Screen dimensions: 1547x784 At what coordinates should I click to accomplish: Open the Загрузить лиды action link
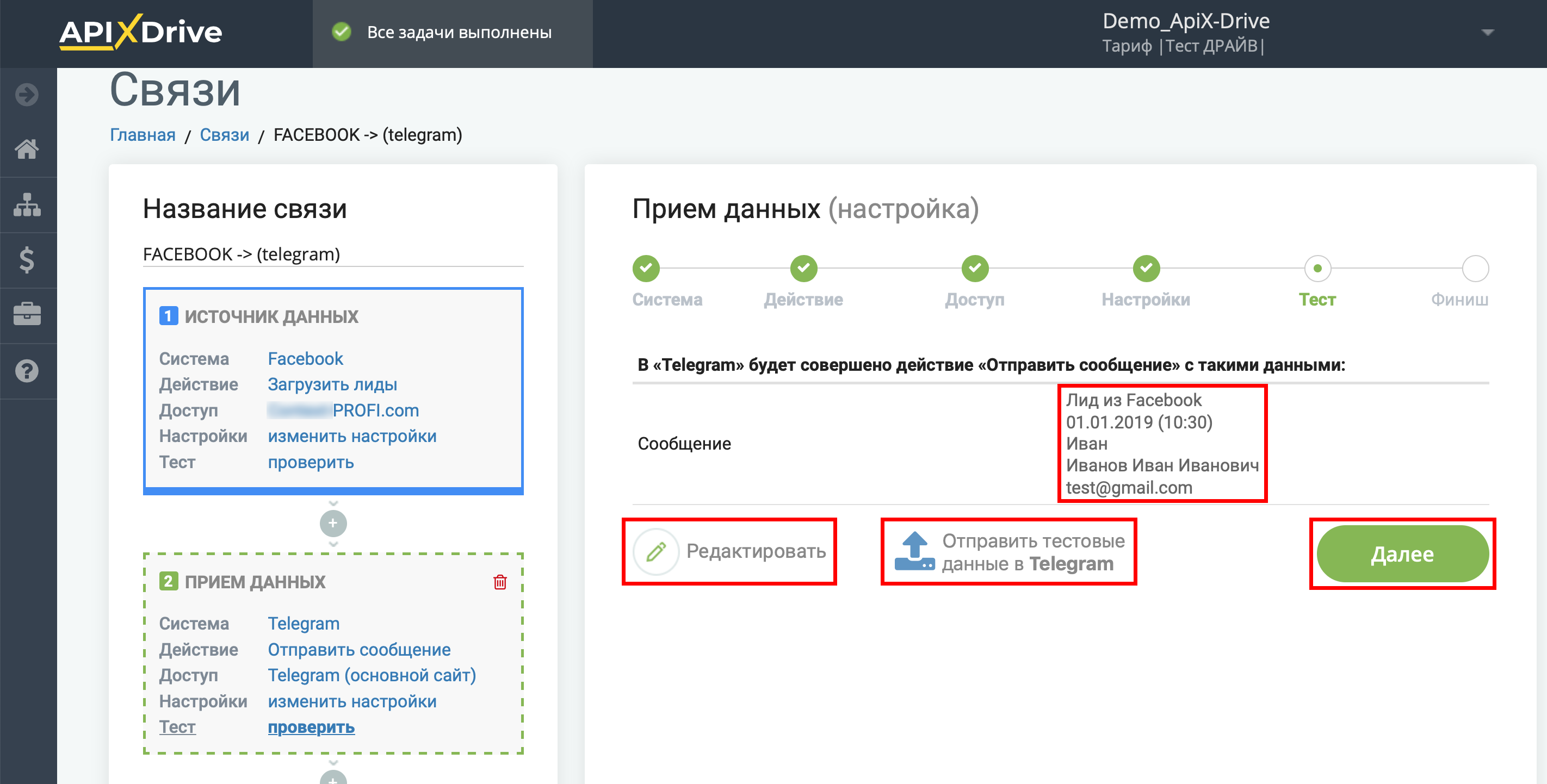332,384
